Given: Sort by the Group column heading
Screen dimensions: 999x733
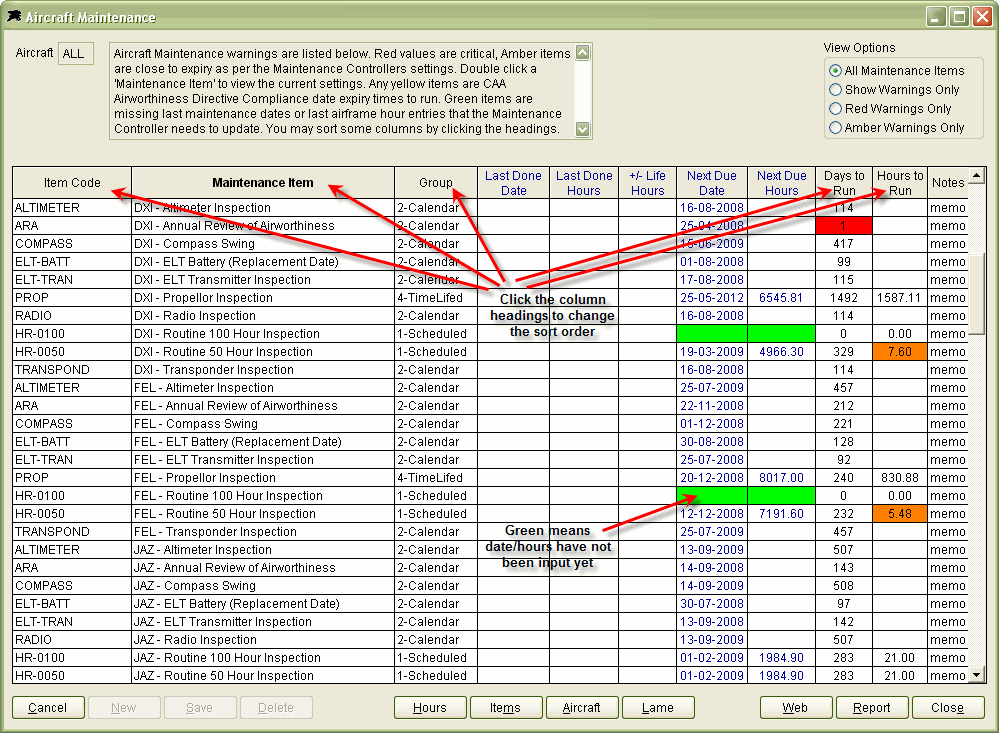Looking at the screenshot, I should pyautogui.click(x=436, y=183).
